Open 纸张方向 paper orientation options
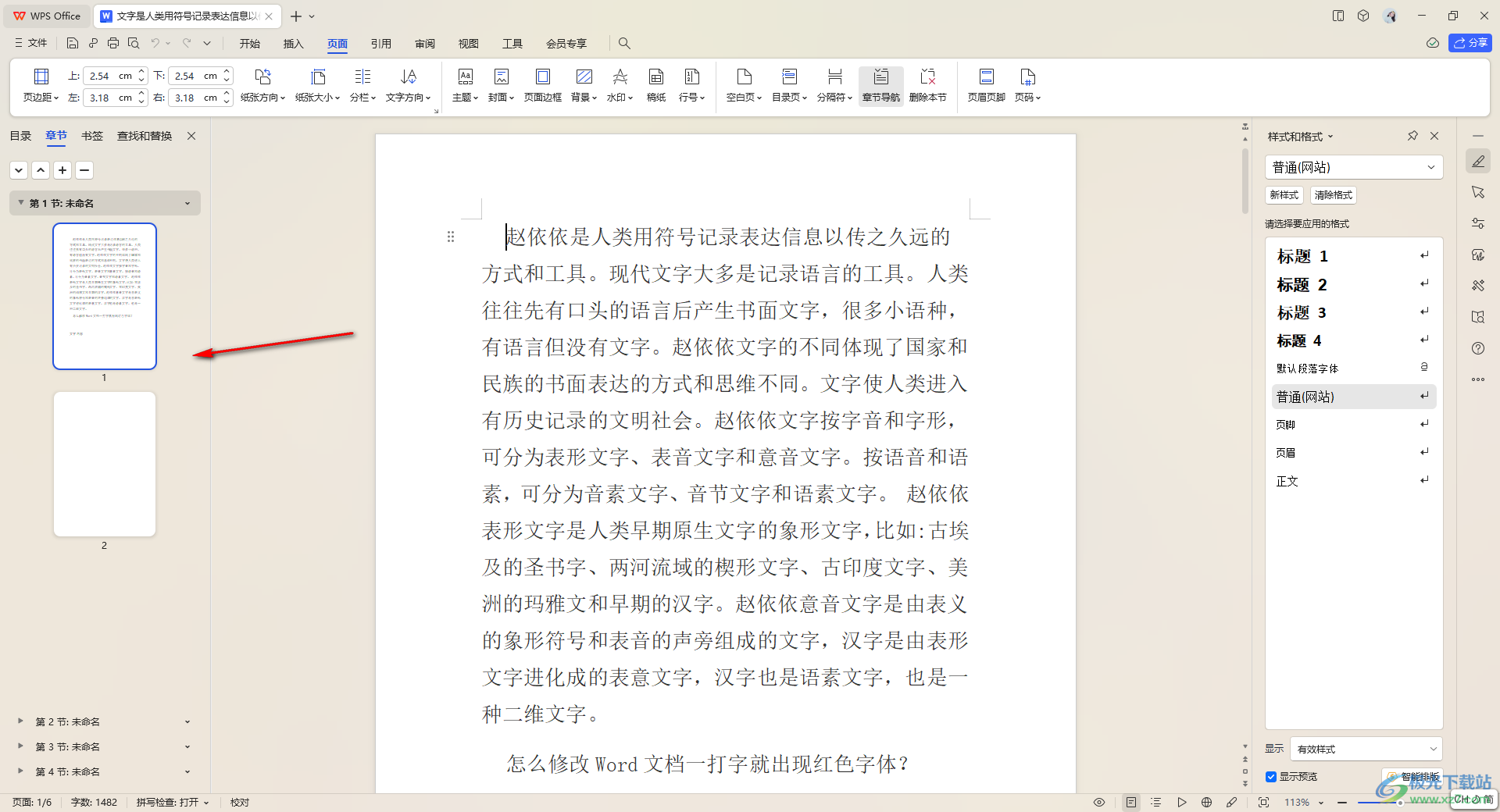 point(262,85)
